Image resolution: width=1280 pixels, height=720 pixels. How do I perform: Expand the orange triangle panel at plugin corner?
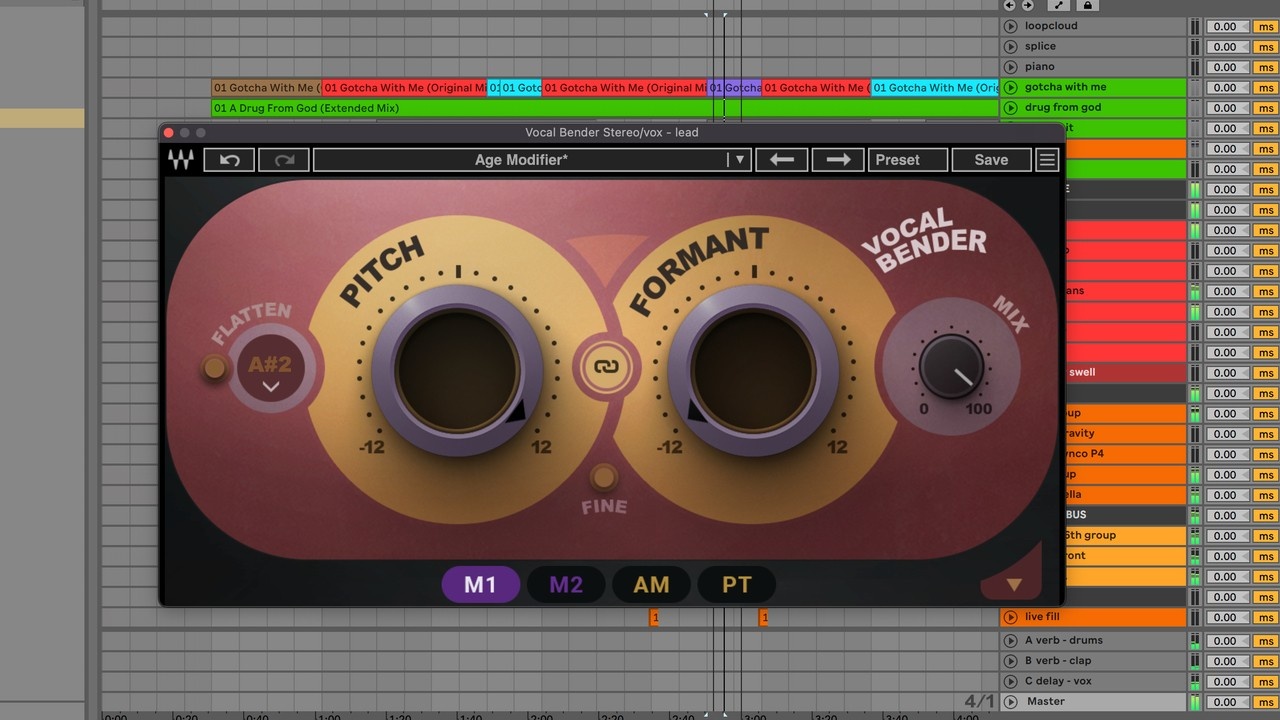point(1014,585)
